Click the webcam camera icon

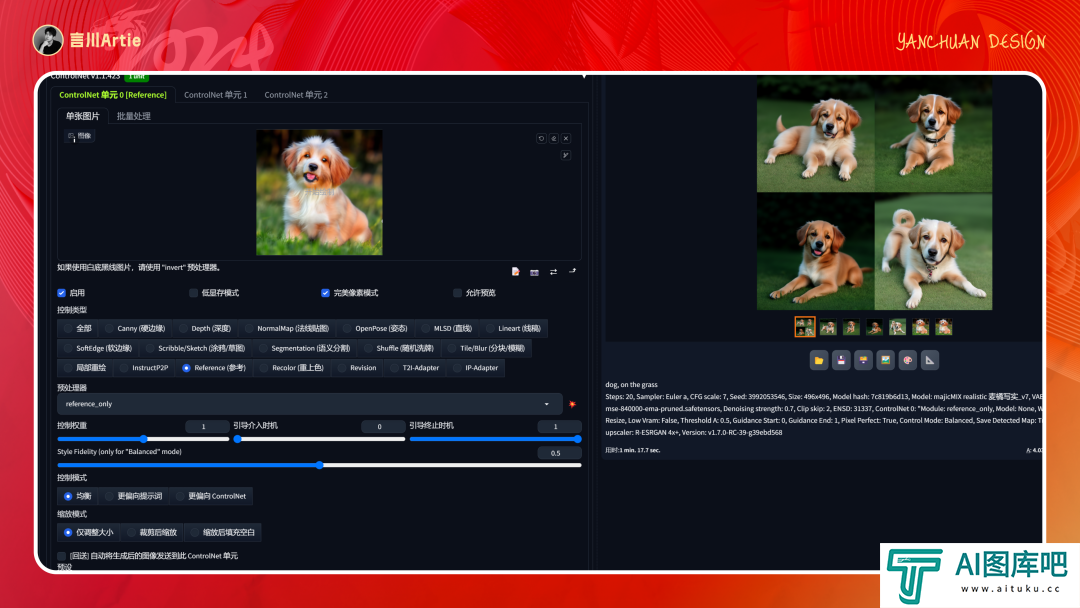tap(534, 272)
